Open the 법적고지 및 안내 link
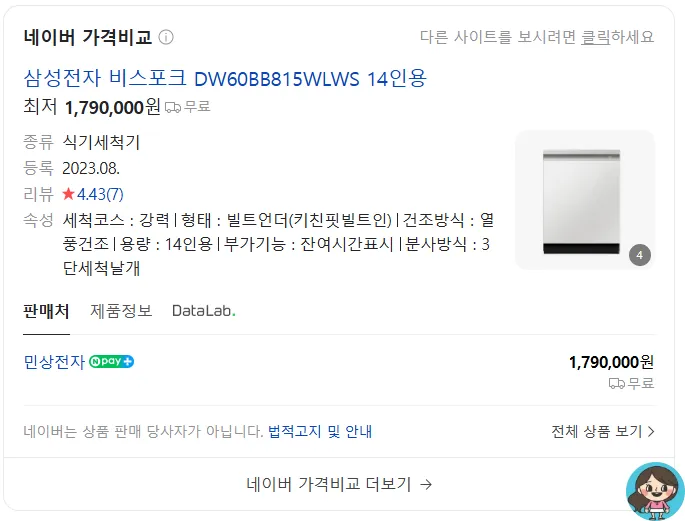Image resolution: width=685 pixels, height=521 pixels. coord(320,431)
